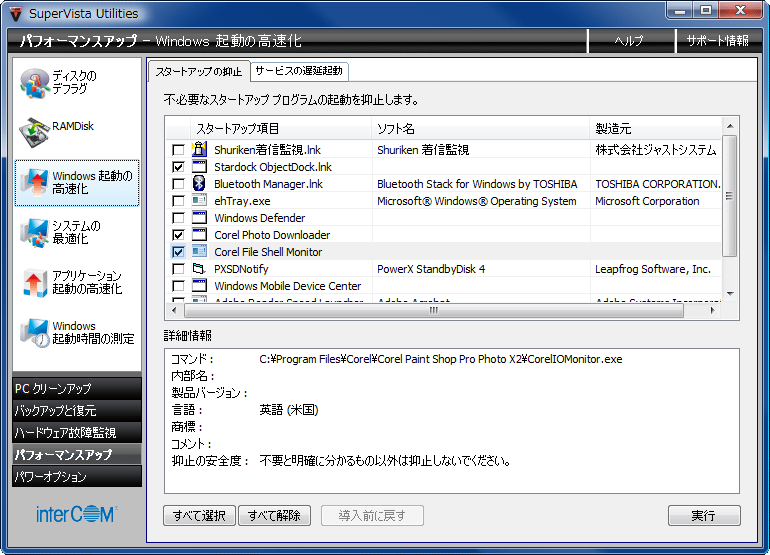Open the システムの最適化 sidebar icon
The height and width of the screenshot is (555, 770).
(35, 232)
